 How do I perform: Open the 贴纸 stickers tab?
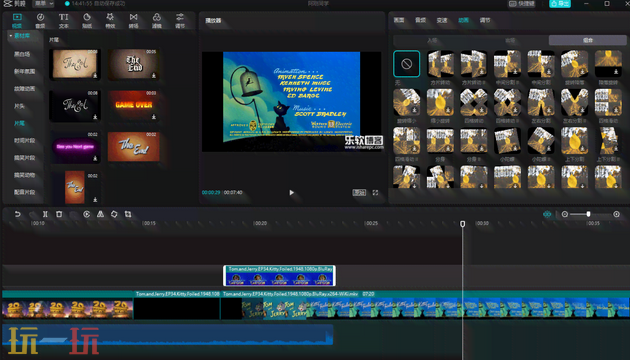pyautogui.click(x=87, y=20)
